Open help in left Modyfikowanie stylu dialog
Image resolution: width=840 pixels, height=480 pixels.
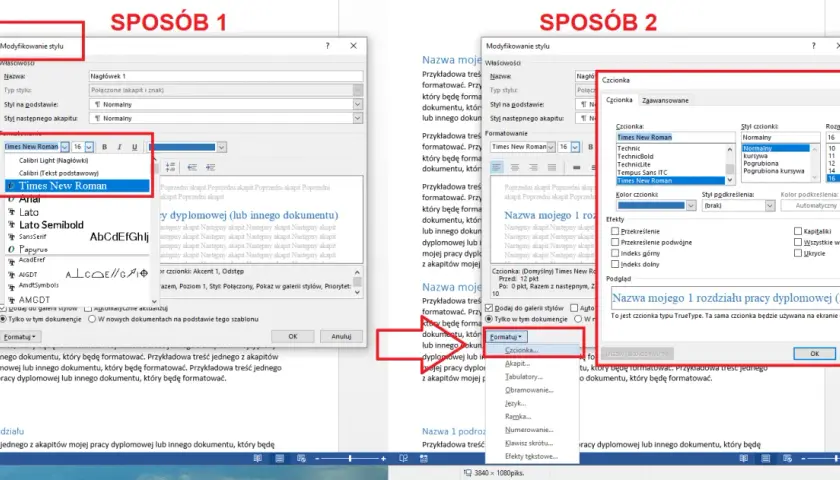point(327,46)
